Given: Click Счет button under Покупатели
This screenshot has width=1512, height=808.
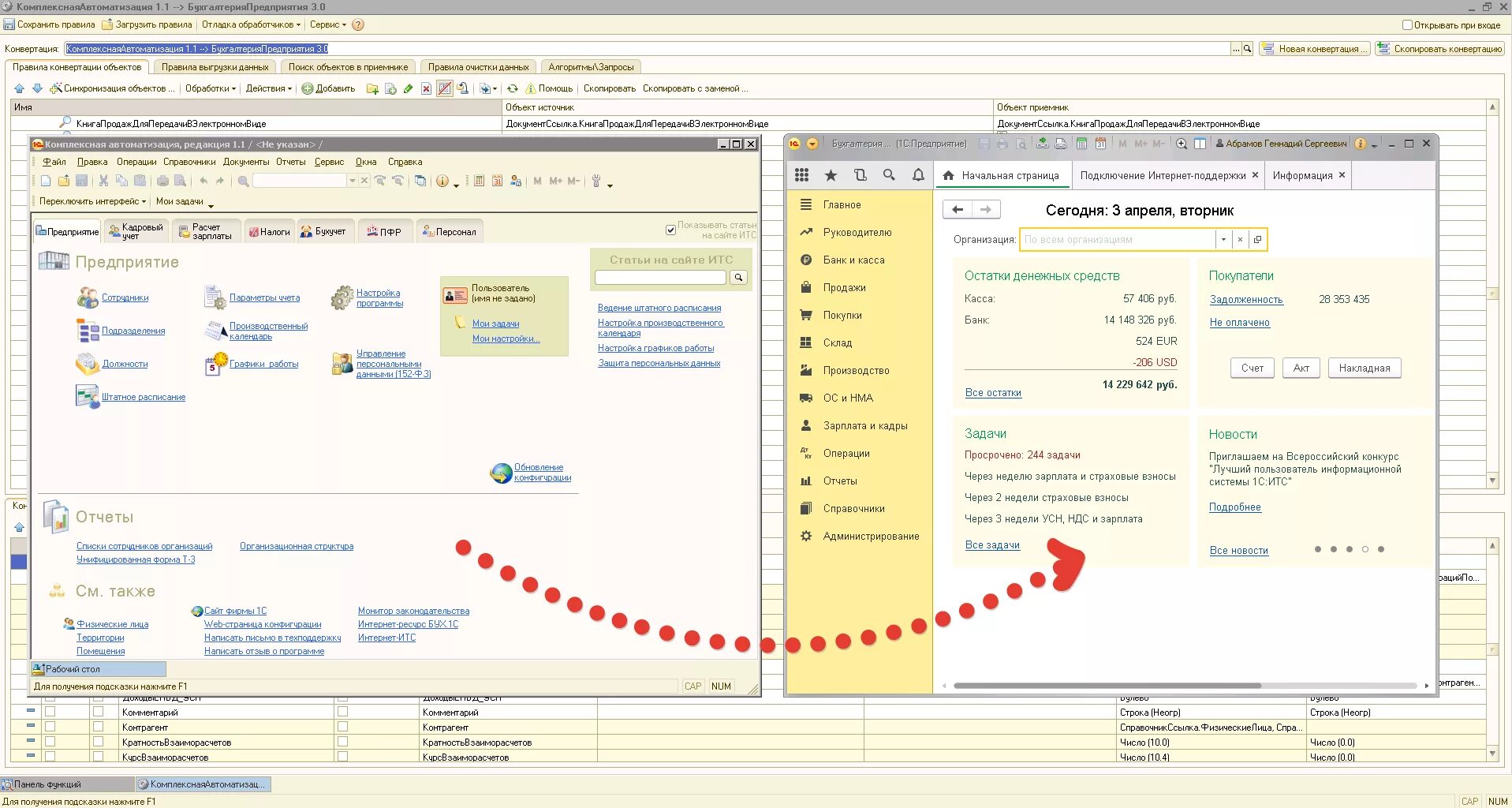Looking at the screenshot, I should click(1252, 368).
